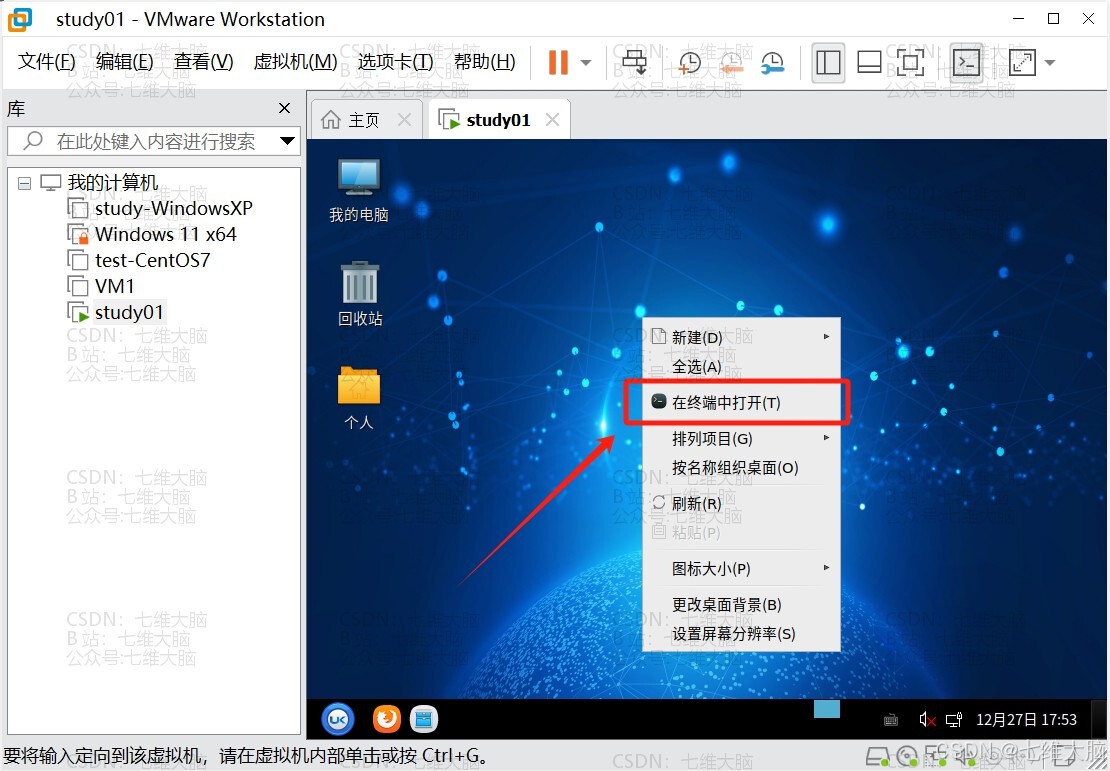
Task: Click the stretch guest display icon
Action: [x=1022, y=62]
